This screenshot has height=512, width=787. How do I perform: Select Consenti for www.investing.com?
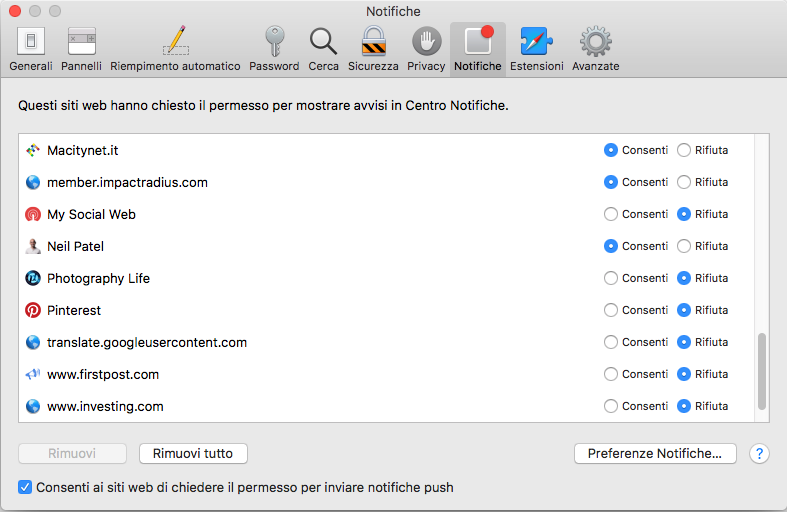pyautogui.click(x=611, y=406)
